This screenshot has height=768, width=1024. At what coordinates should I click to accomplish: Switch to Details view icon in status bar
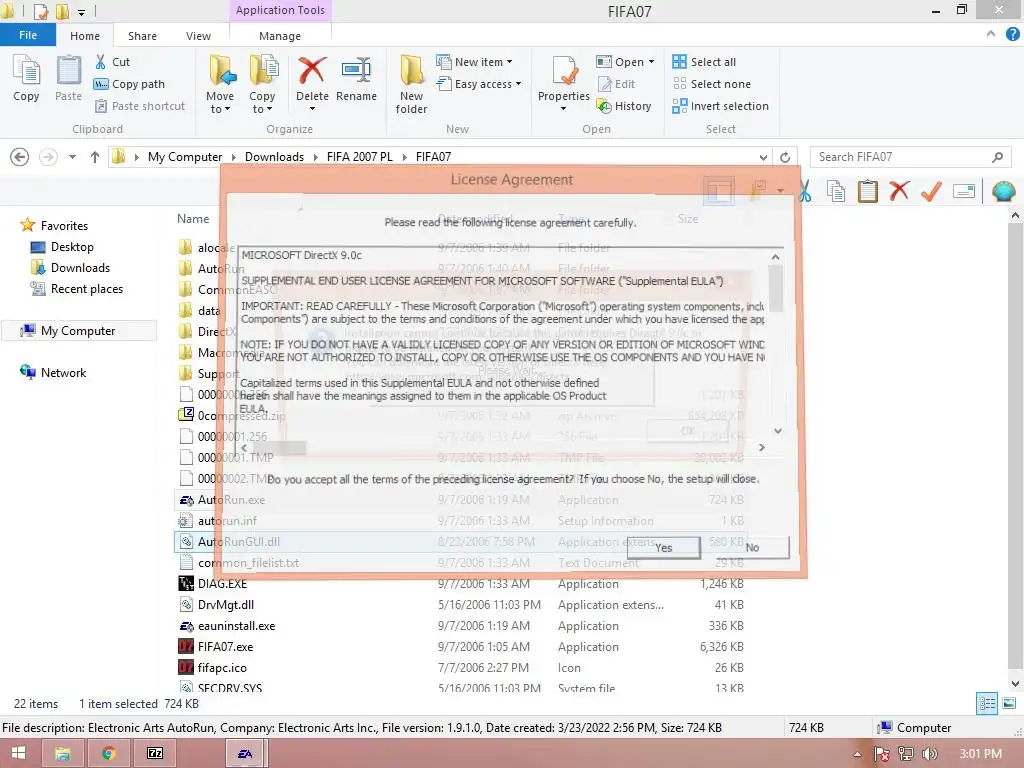pyautogui.click(x=987, y=703)
